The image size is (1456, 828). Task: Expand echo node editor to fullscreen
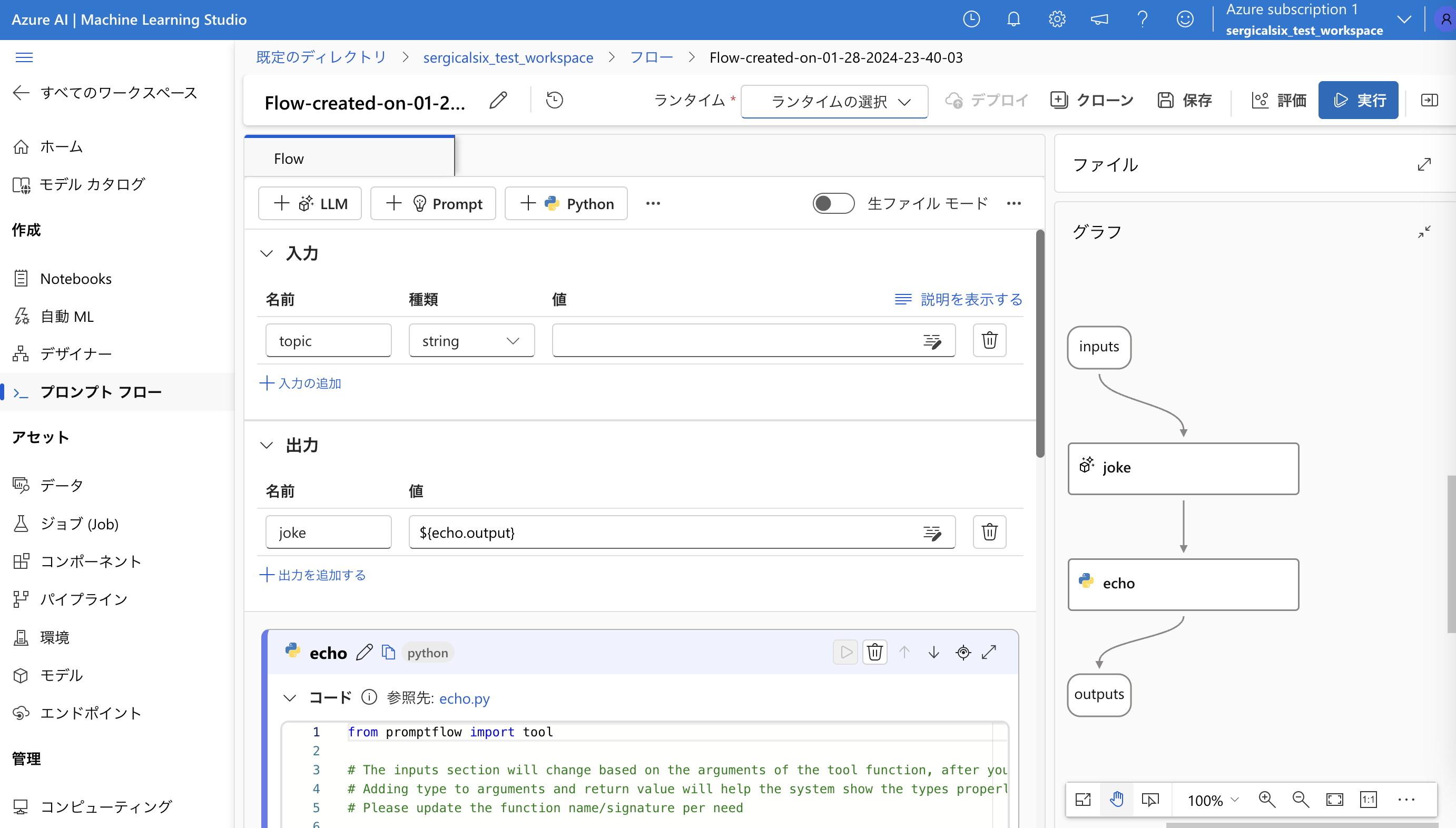coord(990,652)
